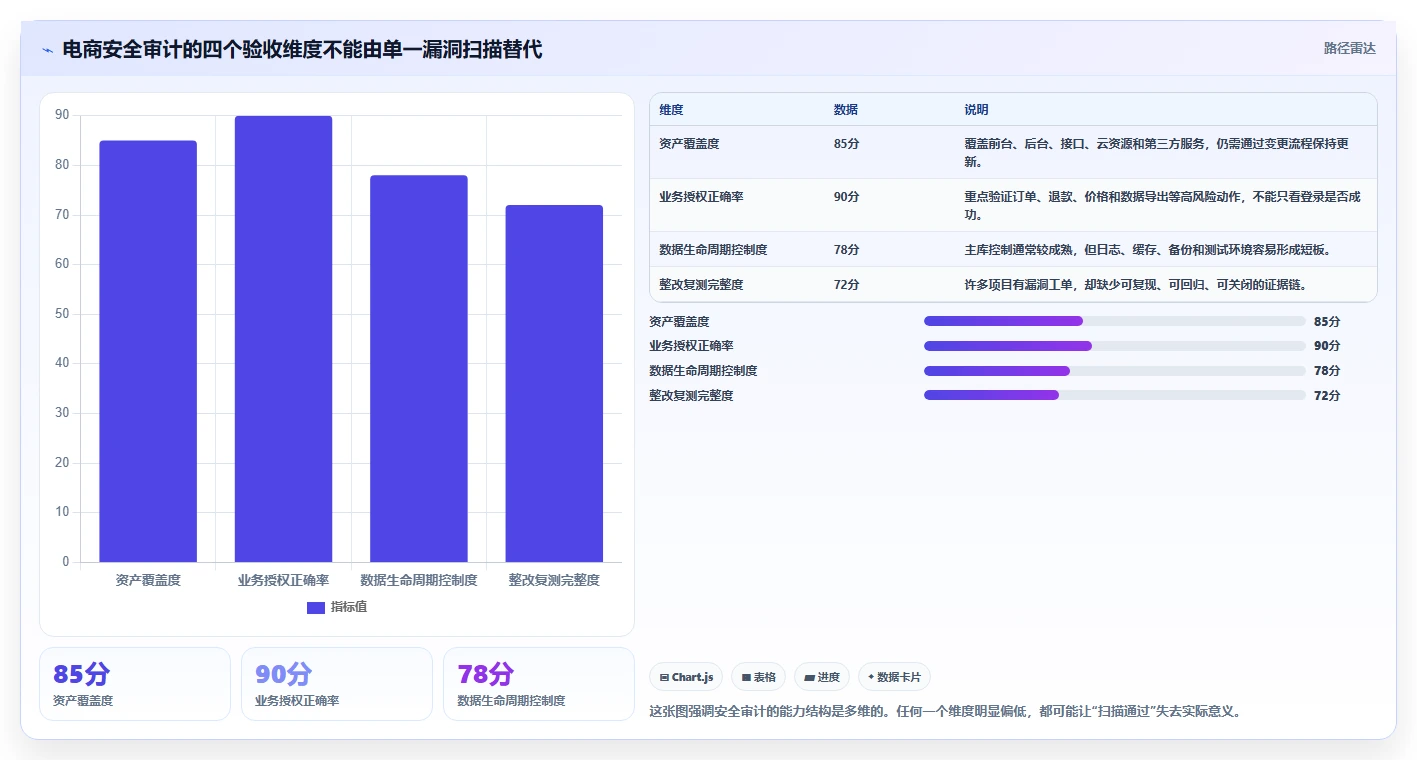Open the 78分 数据生命周期控制度 data card
The image size is (1417, 760).
(x=539, y=684)
